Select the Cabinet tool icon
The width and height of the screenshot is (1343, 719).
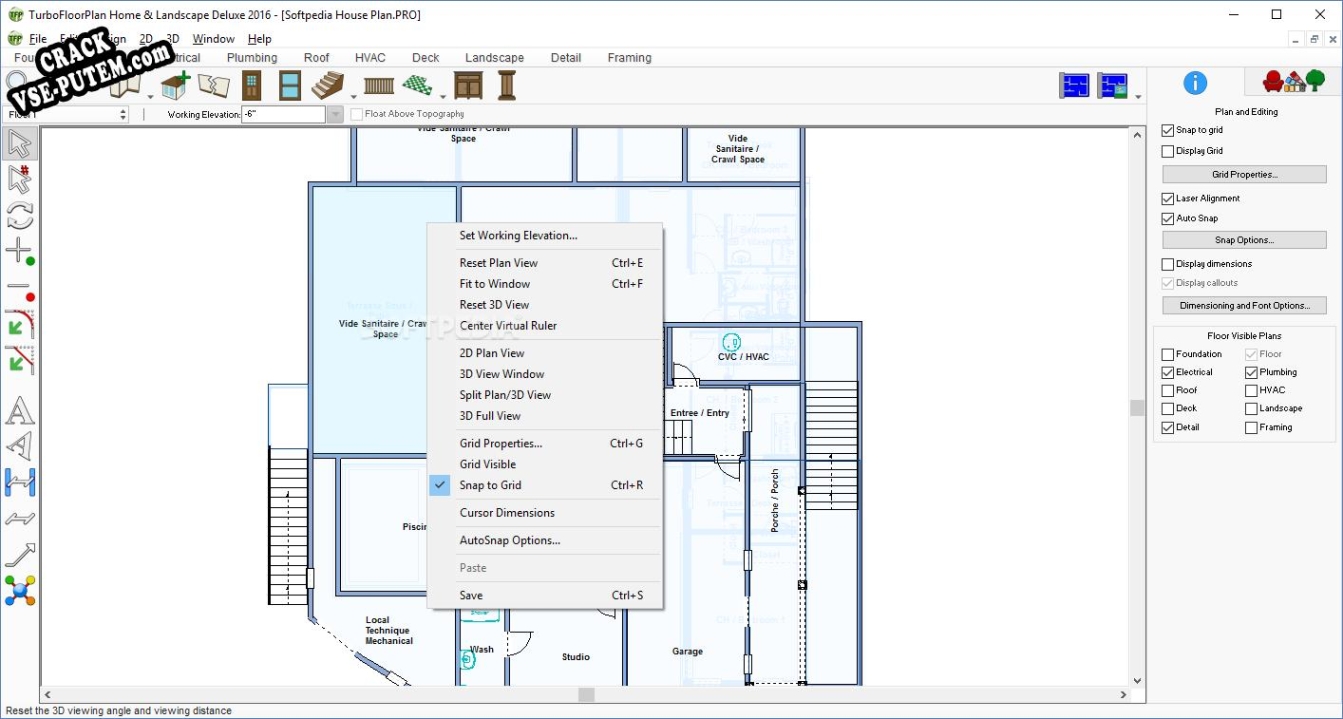click(x=468, y=86)
